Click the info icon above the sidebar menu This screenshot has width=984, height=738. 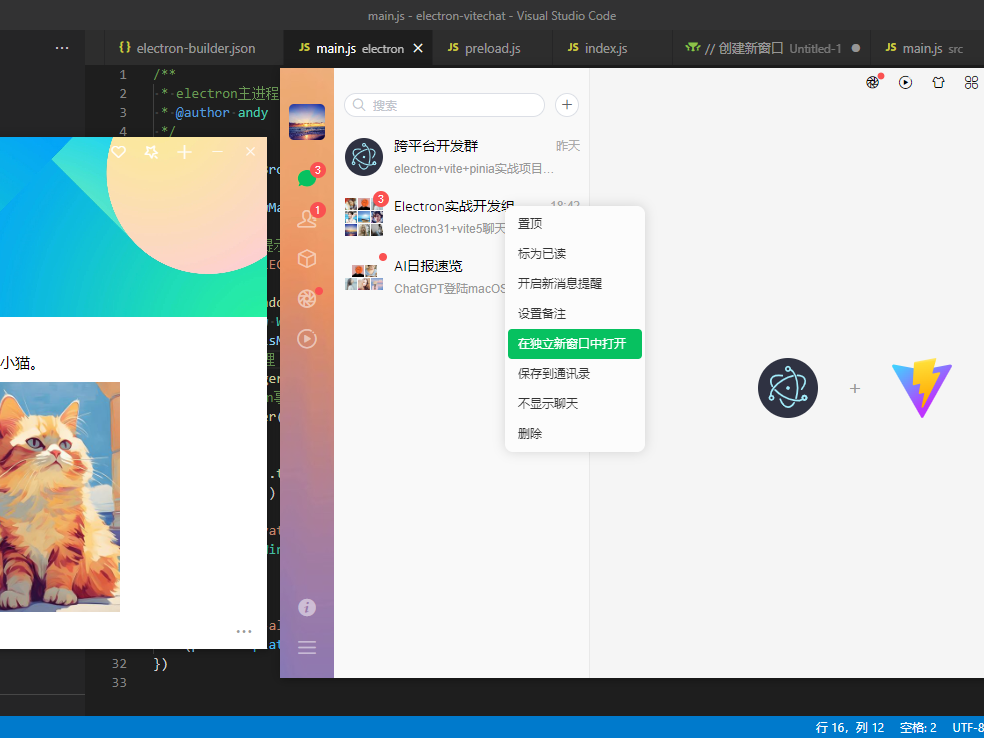tap(306, 607)
